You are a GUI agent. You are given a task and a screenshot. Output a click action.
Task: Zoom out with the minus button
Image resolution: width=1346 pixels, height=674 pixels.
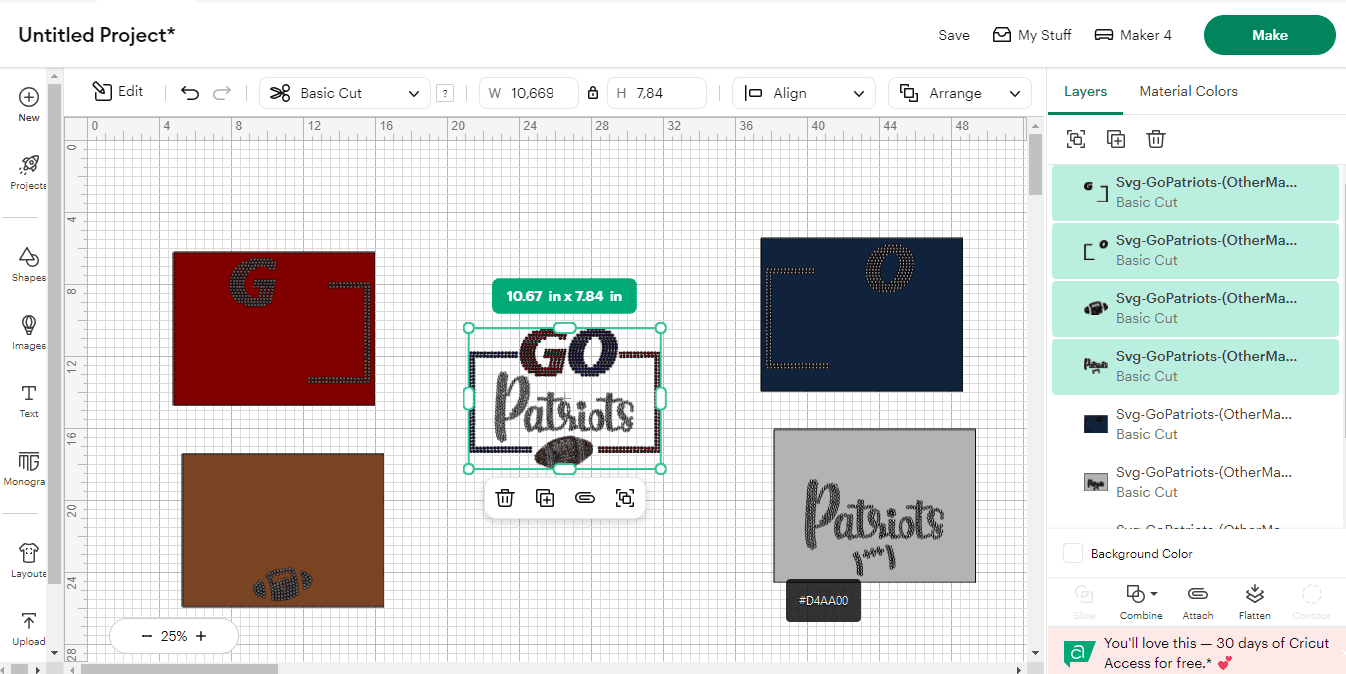pos(147,636)
